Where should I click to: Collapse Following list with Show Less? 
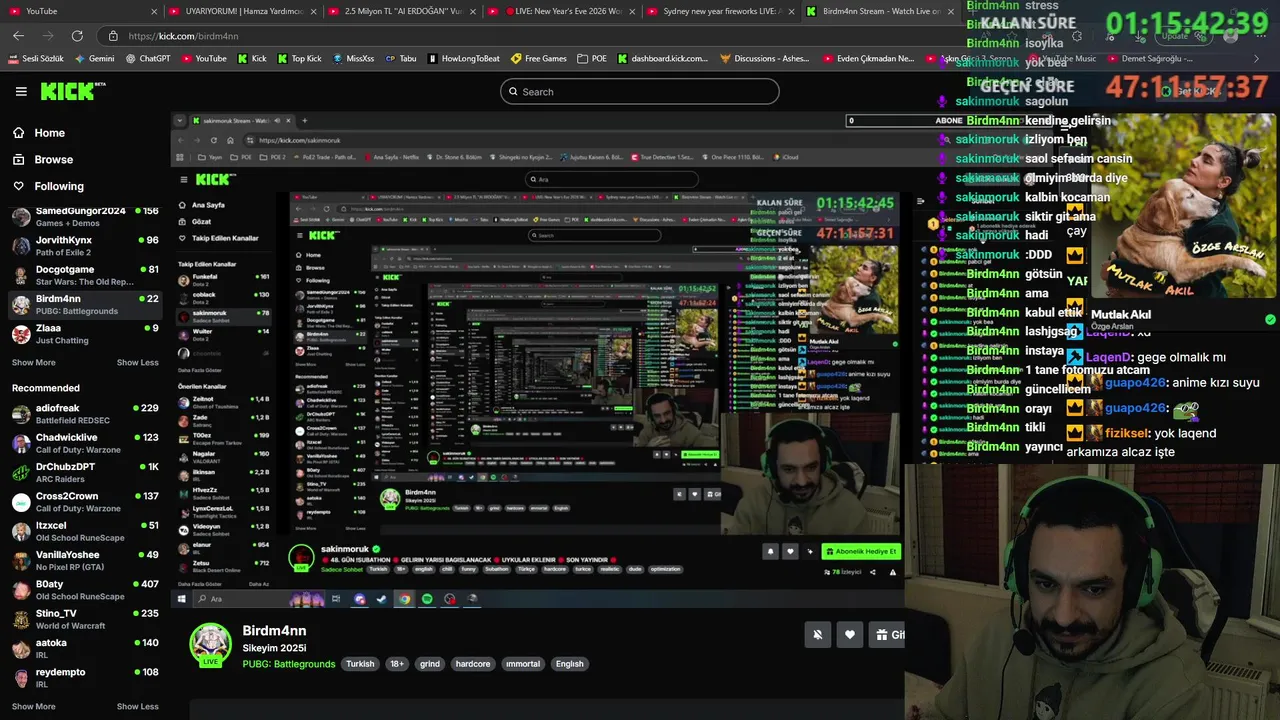[137, 362]
